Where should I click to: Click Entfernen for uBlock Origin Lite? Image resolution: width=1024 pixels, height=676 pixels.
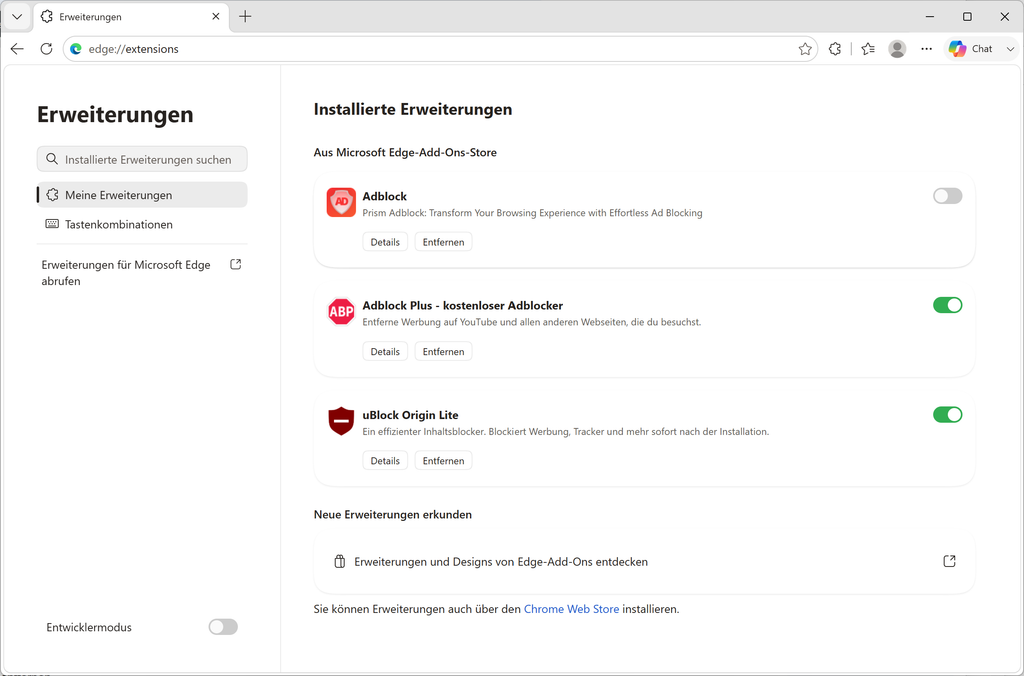coord(443,460)
